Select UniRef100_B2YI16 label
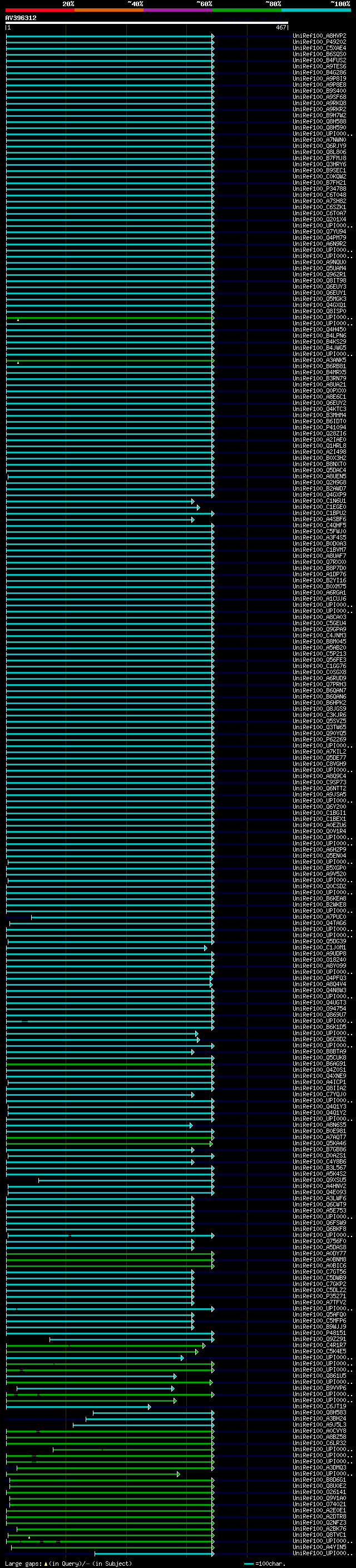 tap(319, 580)
